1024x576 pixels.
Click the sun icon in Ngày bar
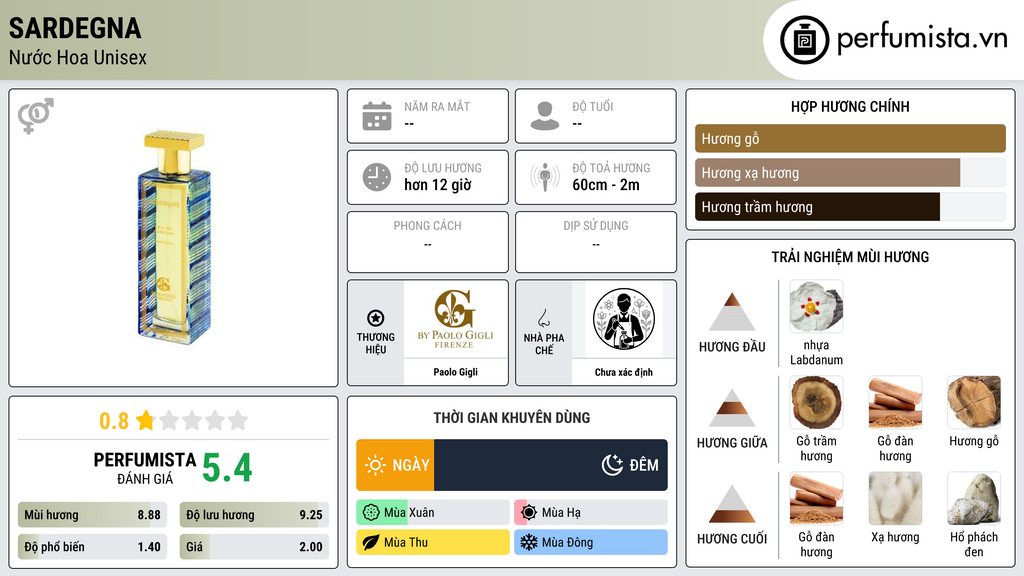pyautogui.click(x=376, y=465)
